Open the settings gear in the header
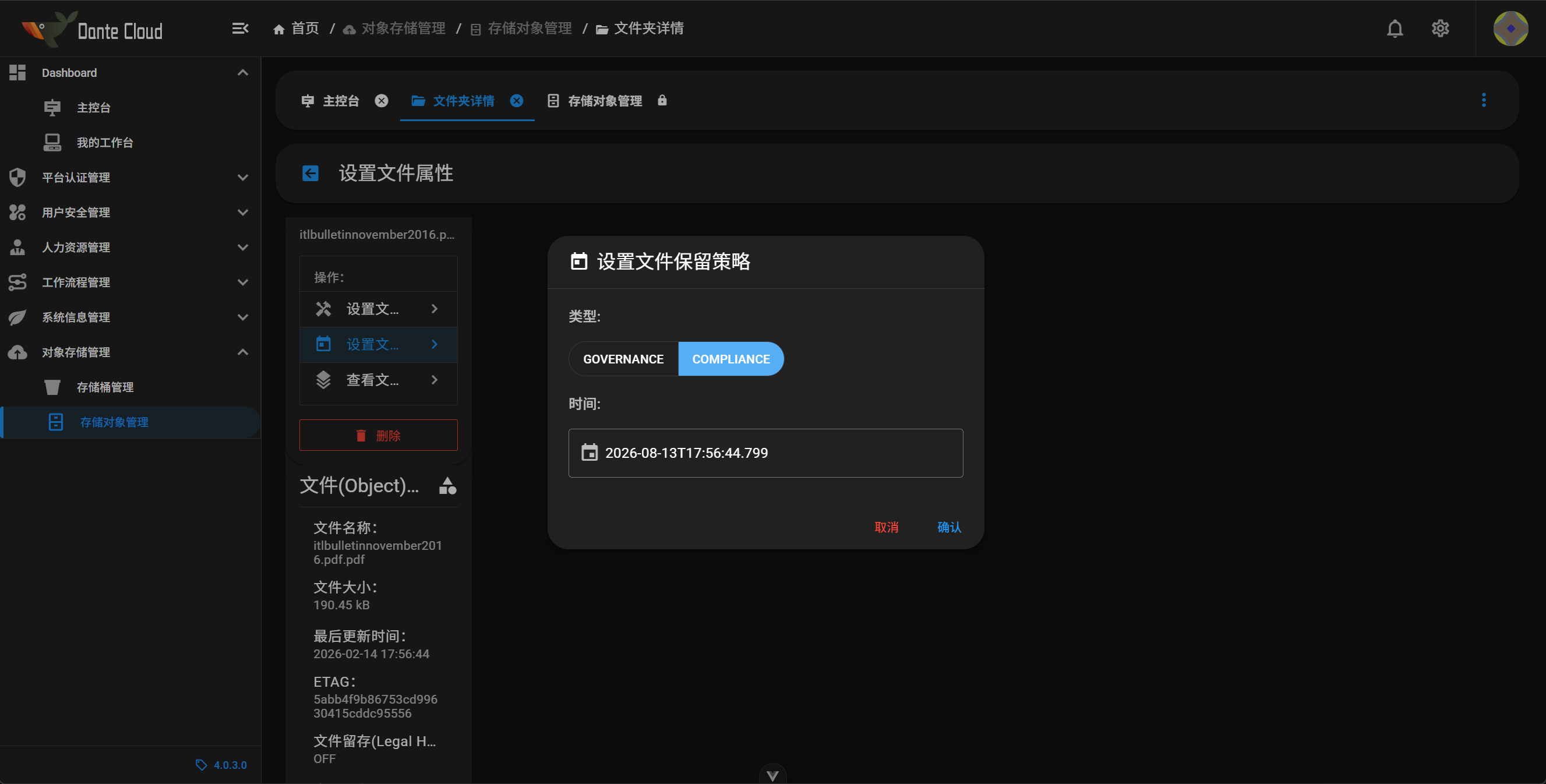Image resolution: width=1546 pixels, height=784 pixels. 1441,28
